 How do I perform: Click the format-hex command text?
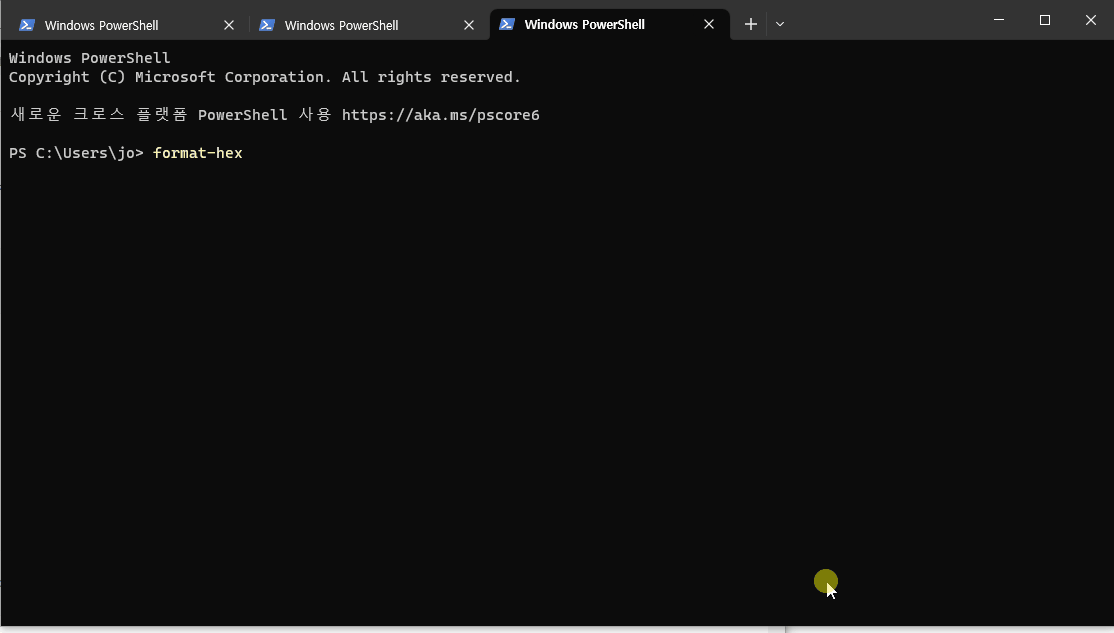pyautogui.click(x=198, y=153)
